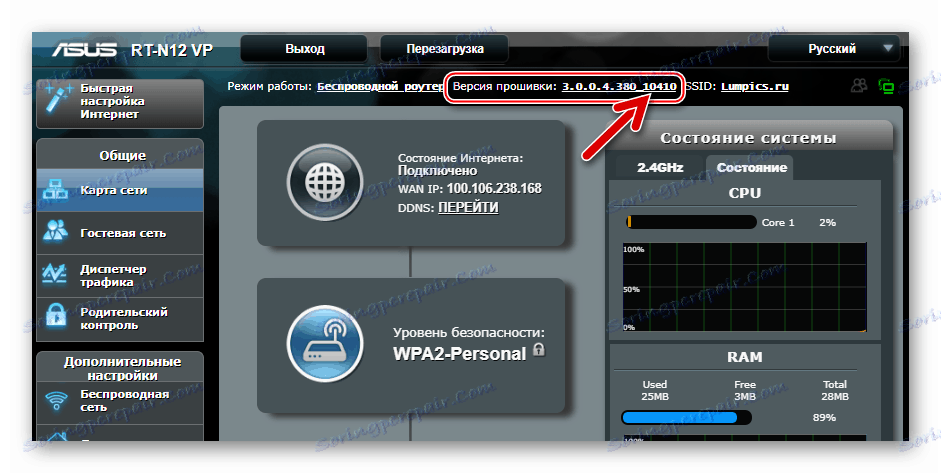This screenshot has height=473, width=941.
Task: Click the CPU usage graph
Action: coord(745,288)
